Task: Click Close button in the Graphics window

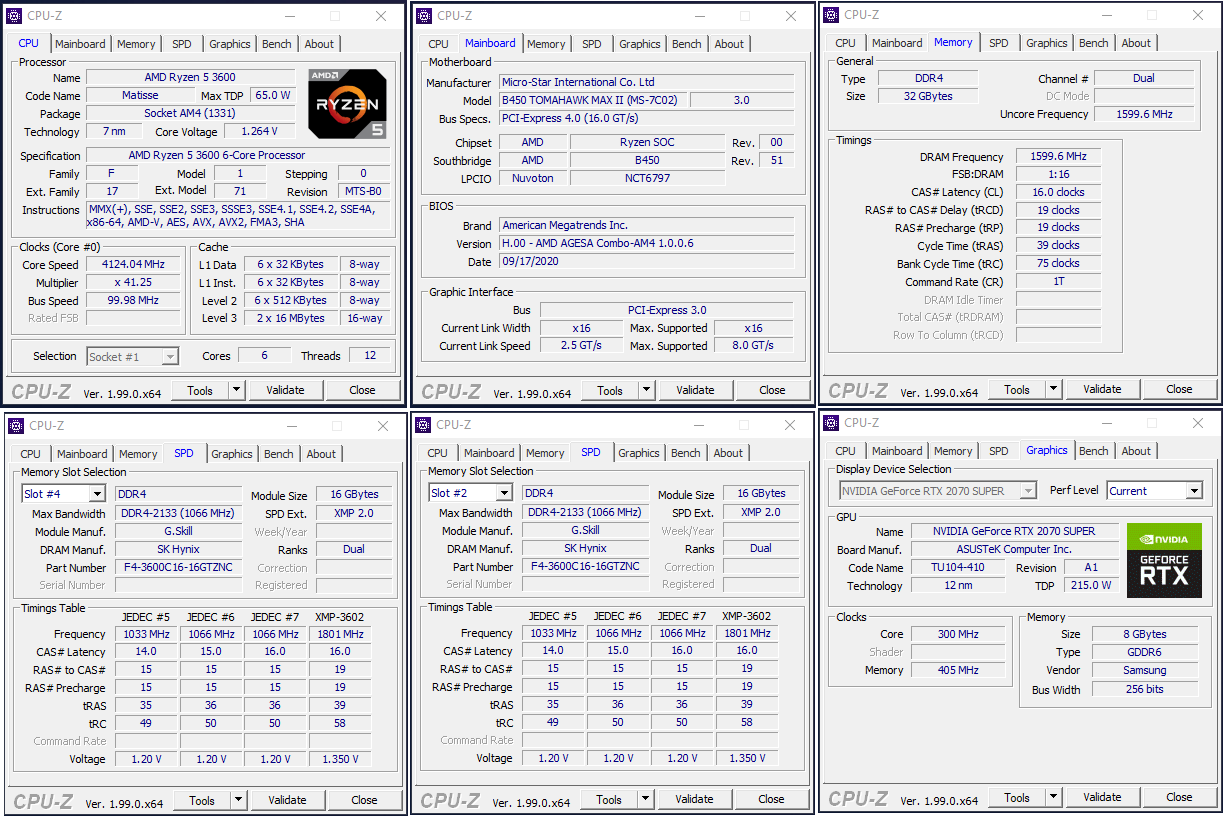Action: pyautogui.click(x=1179, y=797)
